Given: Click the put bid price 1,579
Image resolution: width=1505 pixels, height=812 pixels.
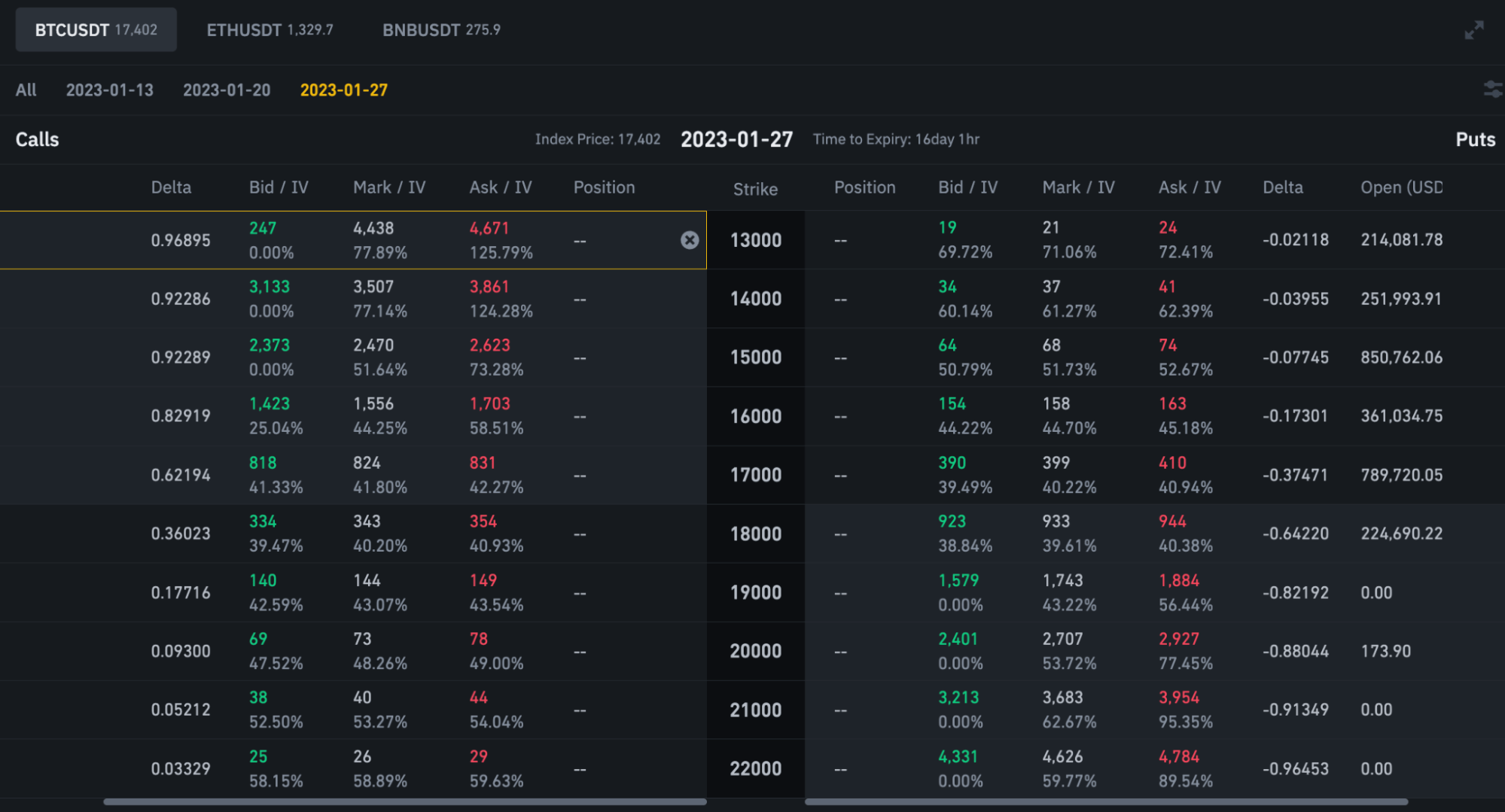Looking at the screenshot, I should [x=958, y=580].
